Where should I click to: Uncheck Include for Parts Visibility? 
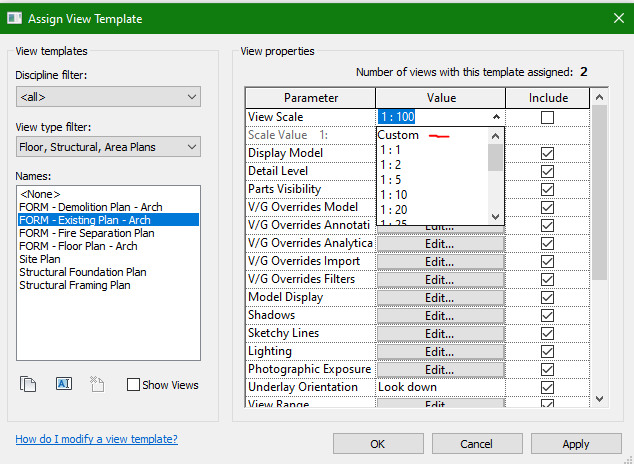pyautogui.click(x=547, y=190)
